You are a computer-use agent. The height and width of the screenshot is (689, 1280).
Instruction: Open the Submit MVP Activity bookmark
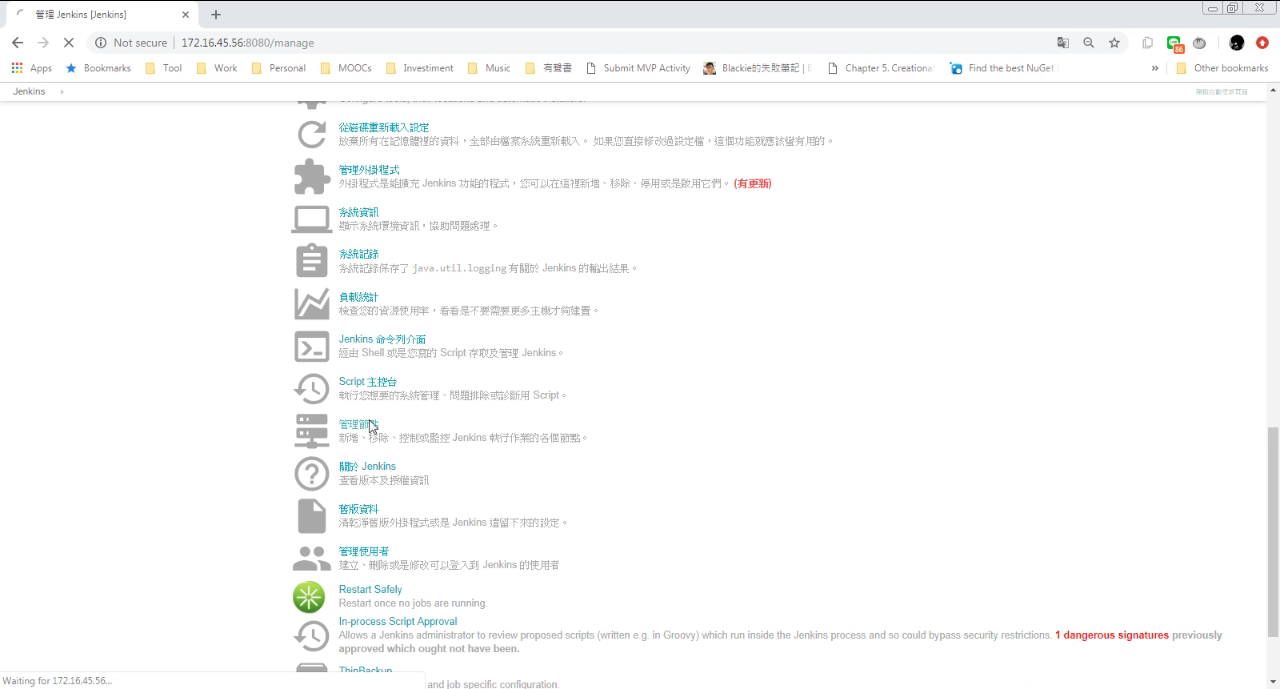[x=638, y=68]
